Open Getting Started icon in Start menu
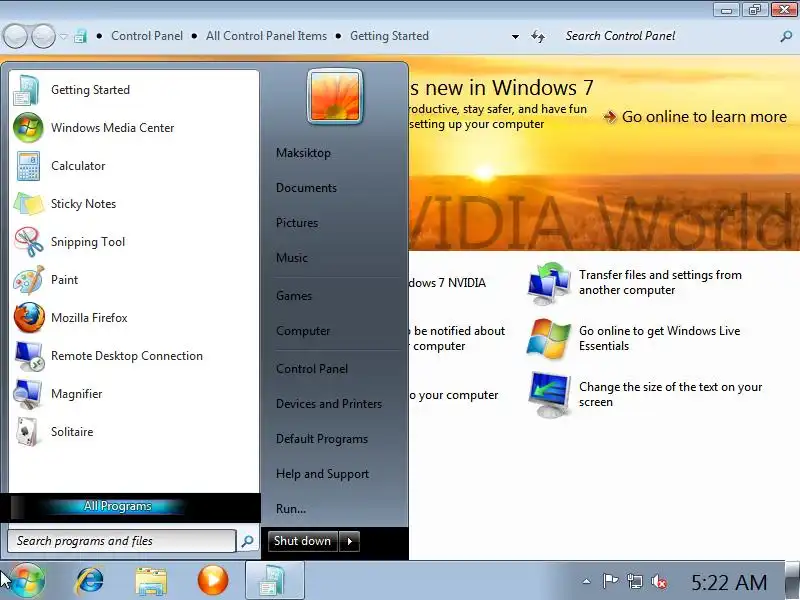The height and width of the screenshot is (600, 800). pyautogui.click(x=28, y=90)
